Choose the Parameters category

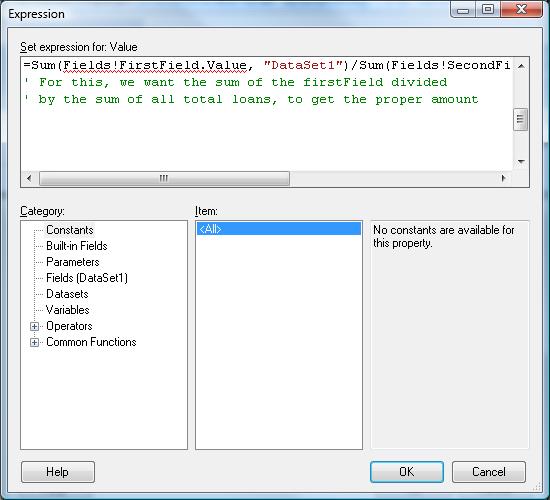73,262
